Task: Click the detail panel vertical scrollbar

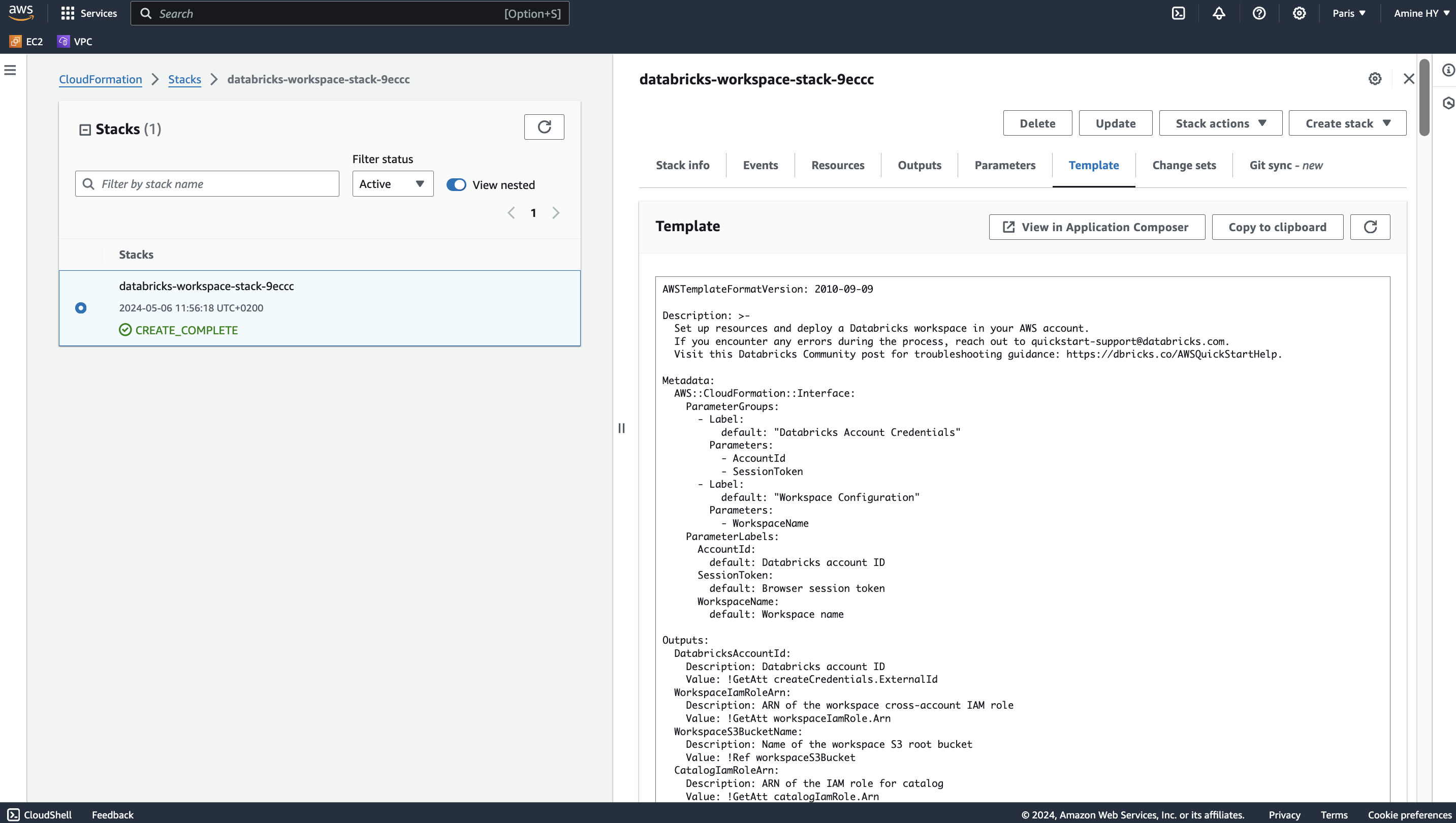Action: (x=1425, y=97)
